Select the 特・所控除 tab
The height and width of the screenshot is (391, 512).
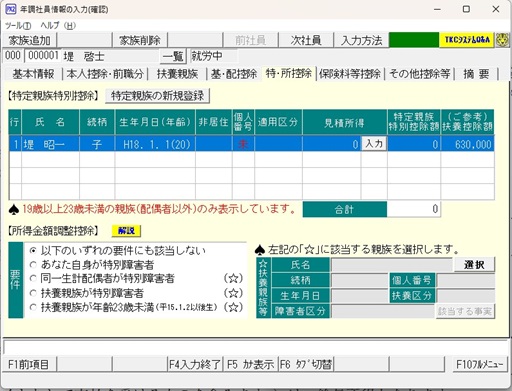tap(289, 73)
